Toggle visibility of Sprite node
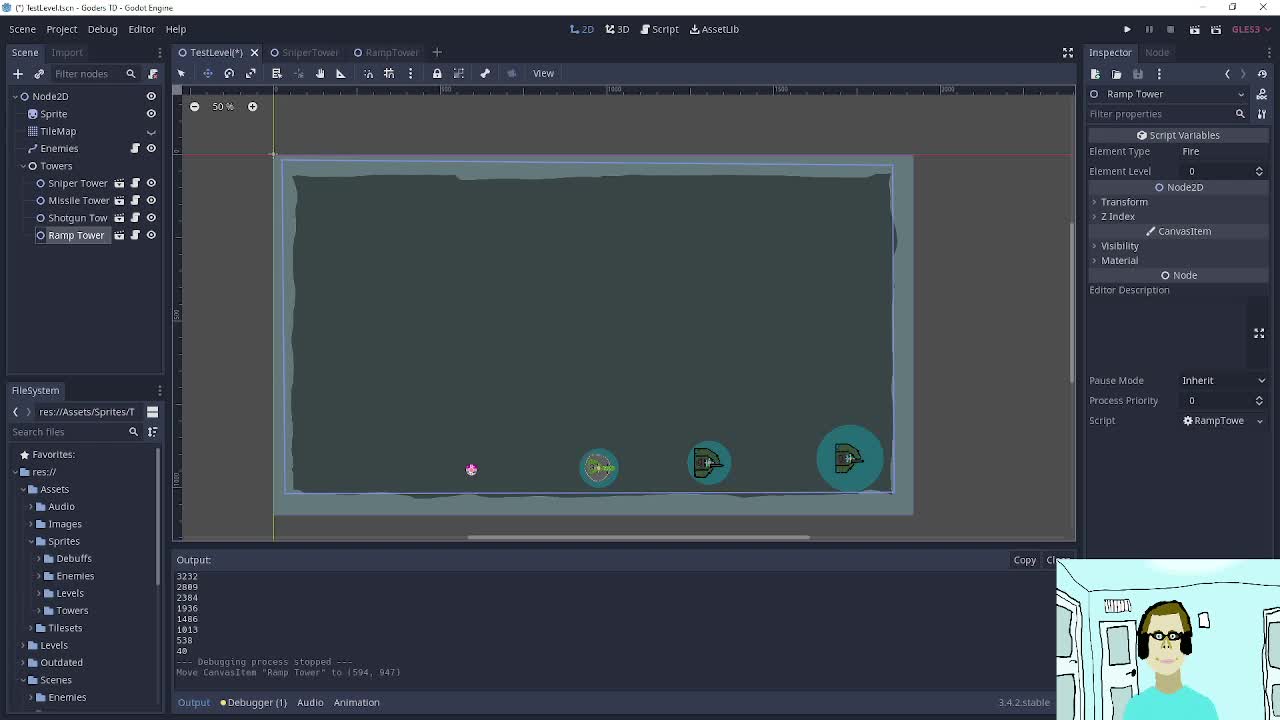 click(x=151, y=114)
